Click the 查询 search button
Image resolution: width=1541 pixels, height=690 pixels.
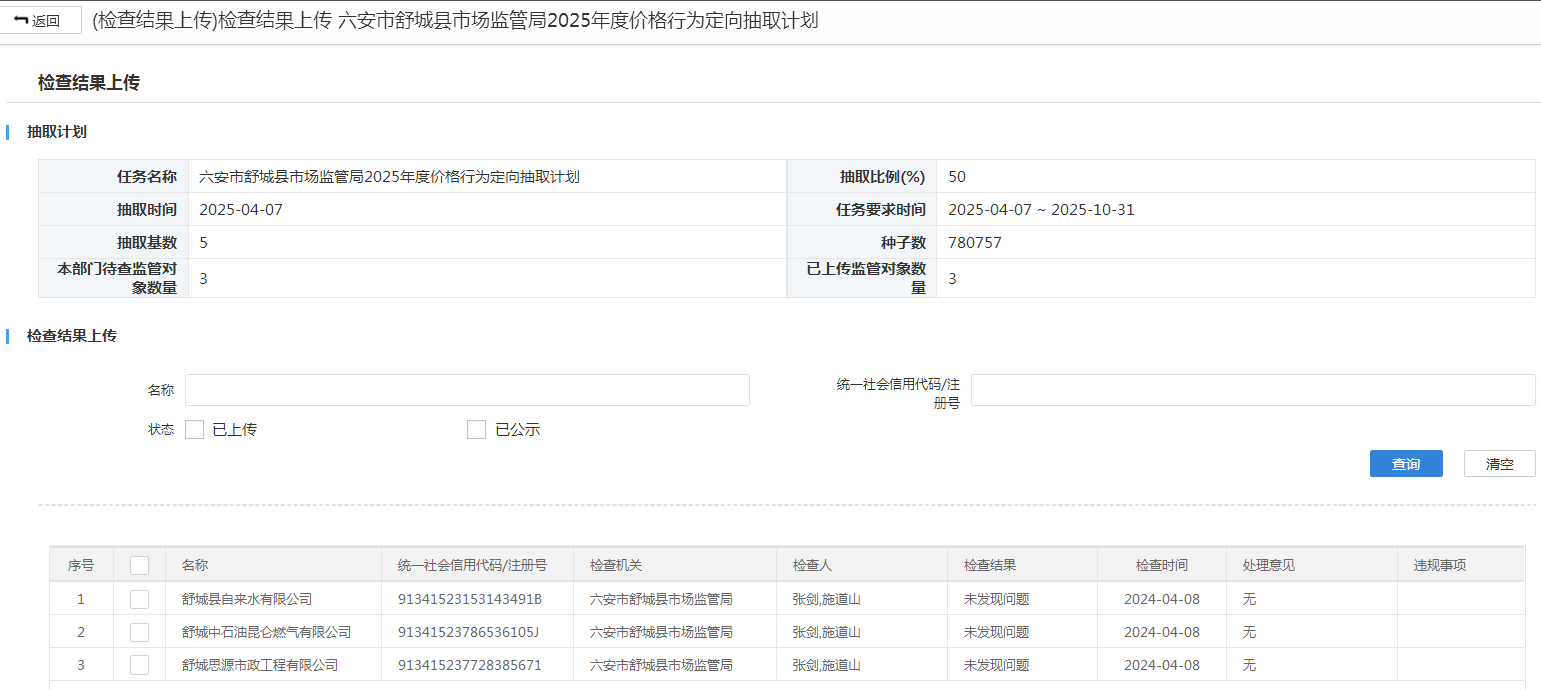coord(1406,464)
